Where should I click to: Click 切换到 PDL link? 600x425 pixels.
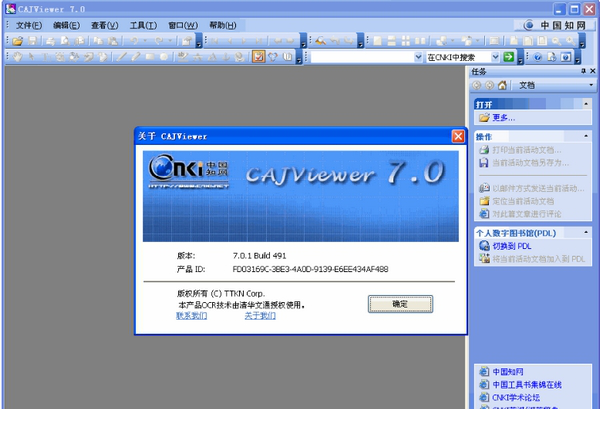coord(512,246)
